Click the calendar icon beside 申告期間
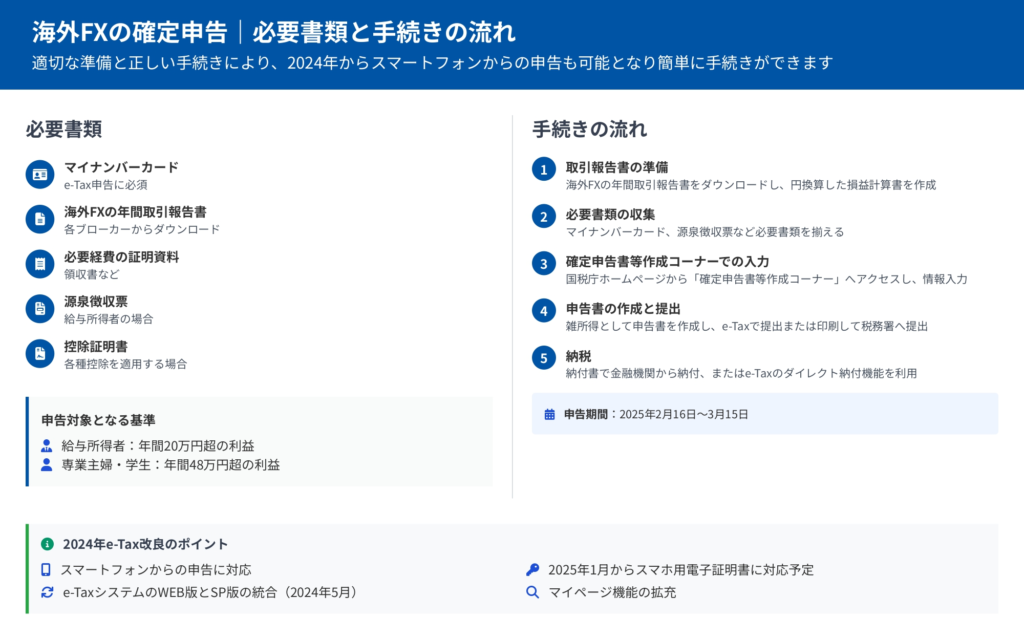Screen dimensions: 1024x640 pos(550,414)
